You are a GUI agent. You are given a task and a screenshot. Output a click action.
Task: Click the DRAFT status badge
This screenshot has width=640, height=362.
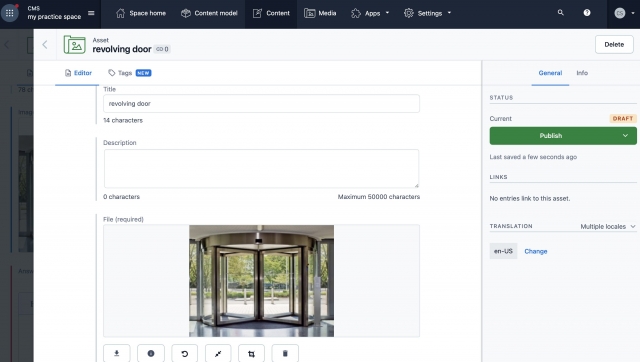pos(623,118)
